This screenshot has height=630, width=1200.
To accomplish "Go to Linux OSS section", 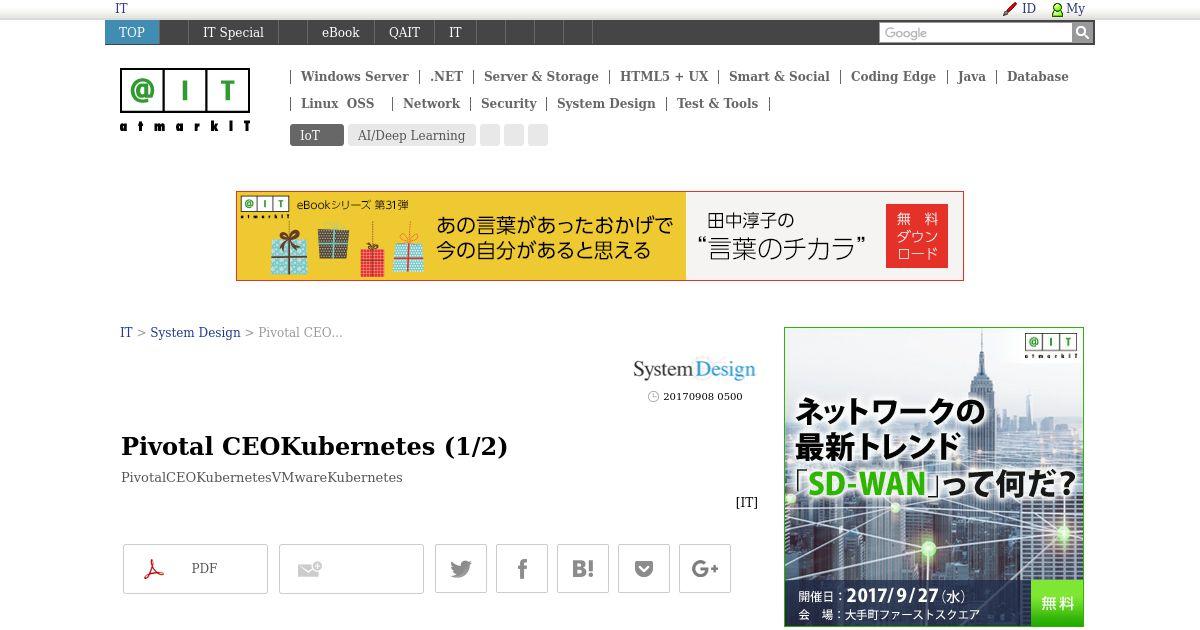I will click(337, 103).
